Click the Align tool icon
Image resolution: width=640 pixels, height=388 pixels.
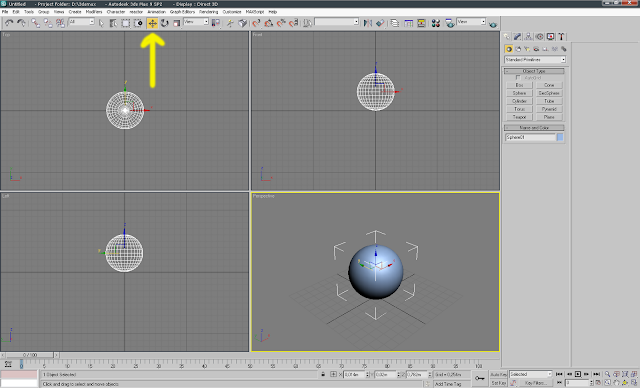(380, 23)
